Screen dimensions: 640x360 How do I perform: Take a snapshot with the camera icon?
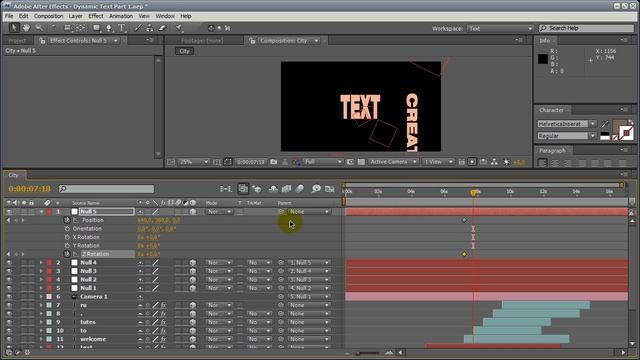click(x=273, y=162)
